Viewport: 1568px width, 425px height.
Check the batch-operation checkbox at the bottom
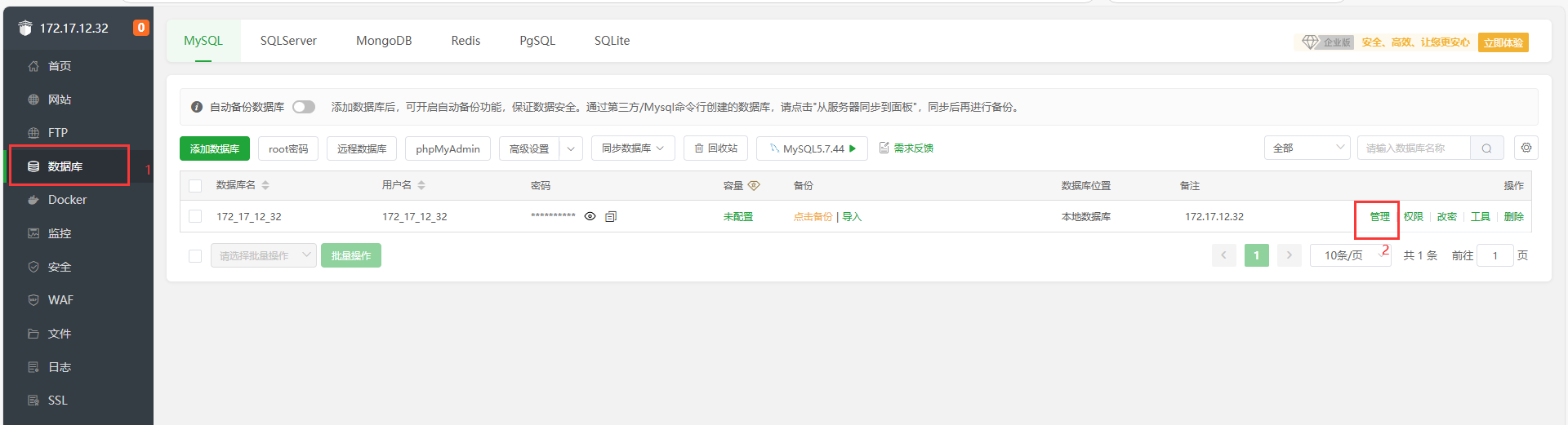(195, 256)
